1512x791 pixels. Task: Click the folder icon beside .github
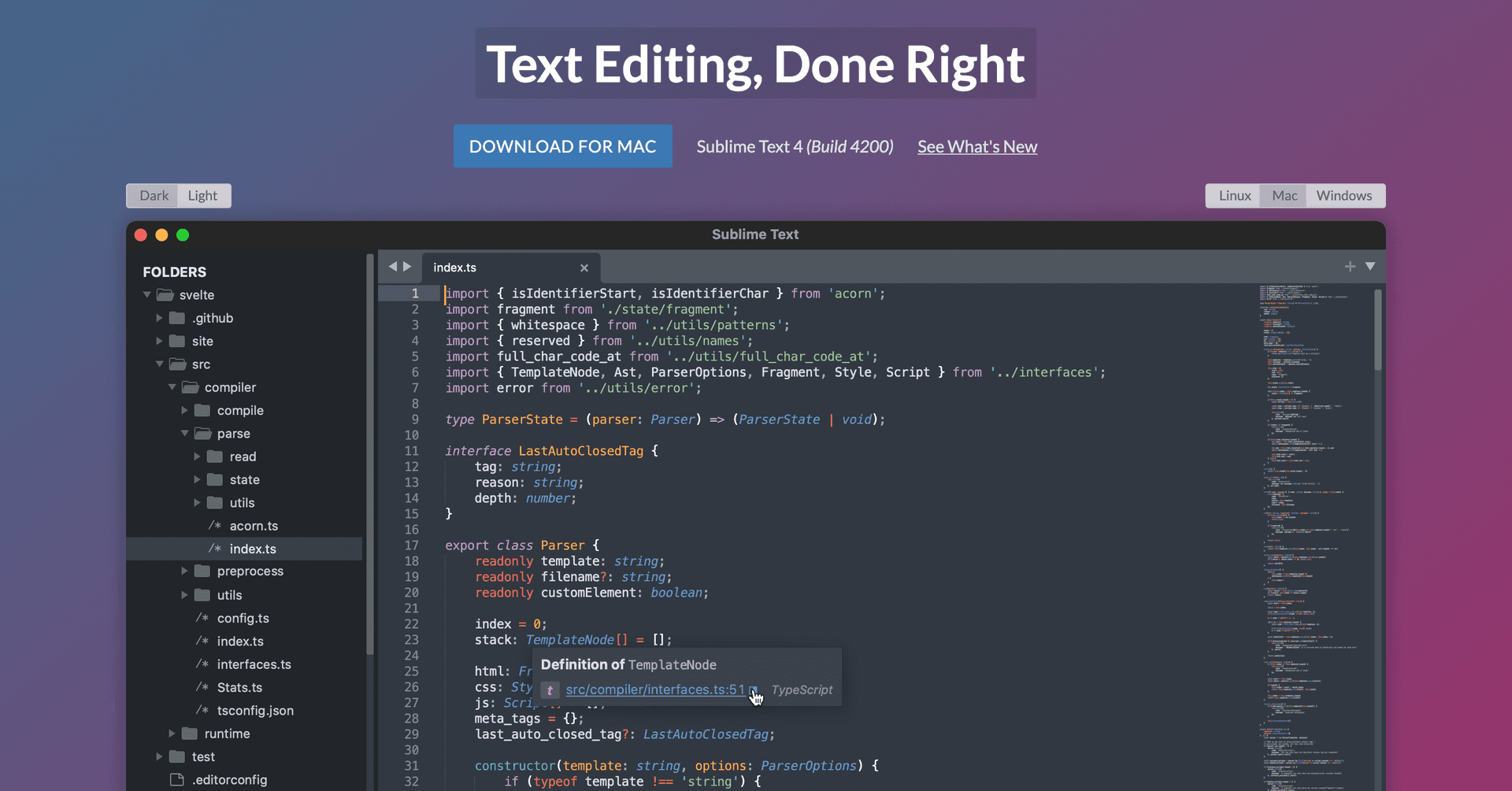click(177, 318)
